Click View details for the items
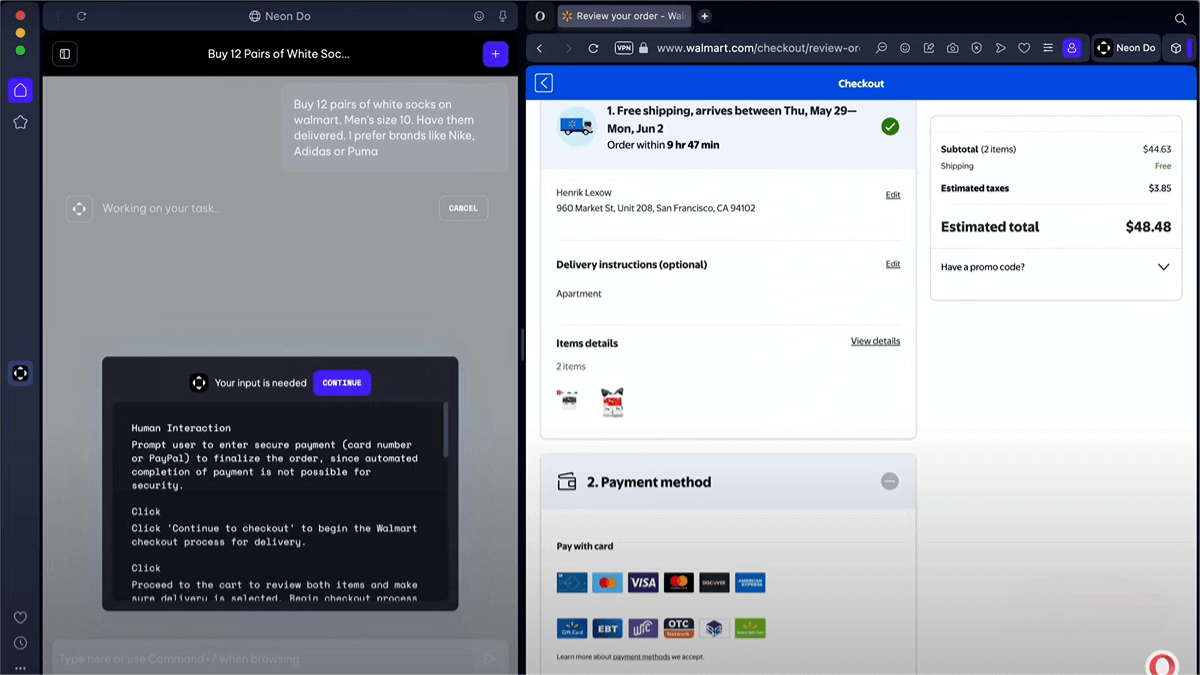The height and width of the screenshot is (675, 1200). [875, 341]
